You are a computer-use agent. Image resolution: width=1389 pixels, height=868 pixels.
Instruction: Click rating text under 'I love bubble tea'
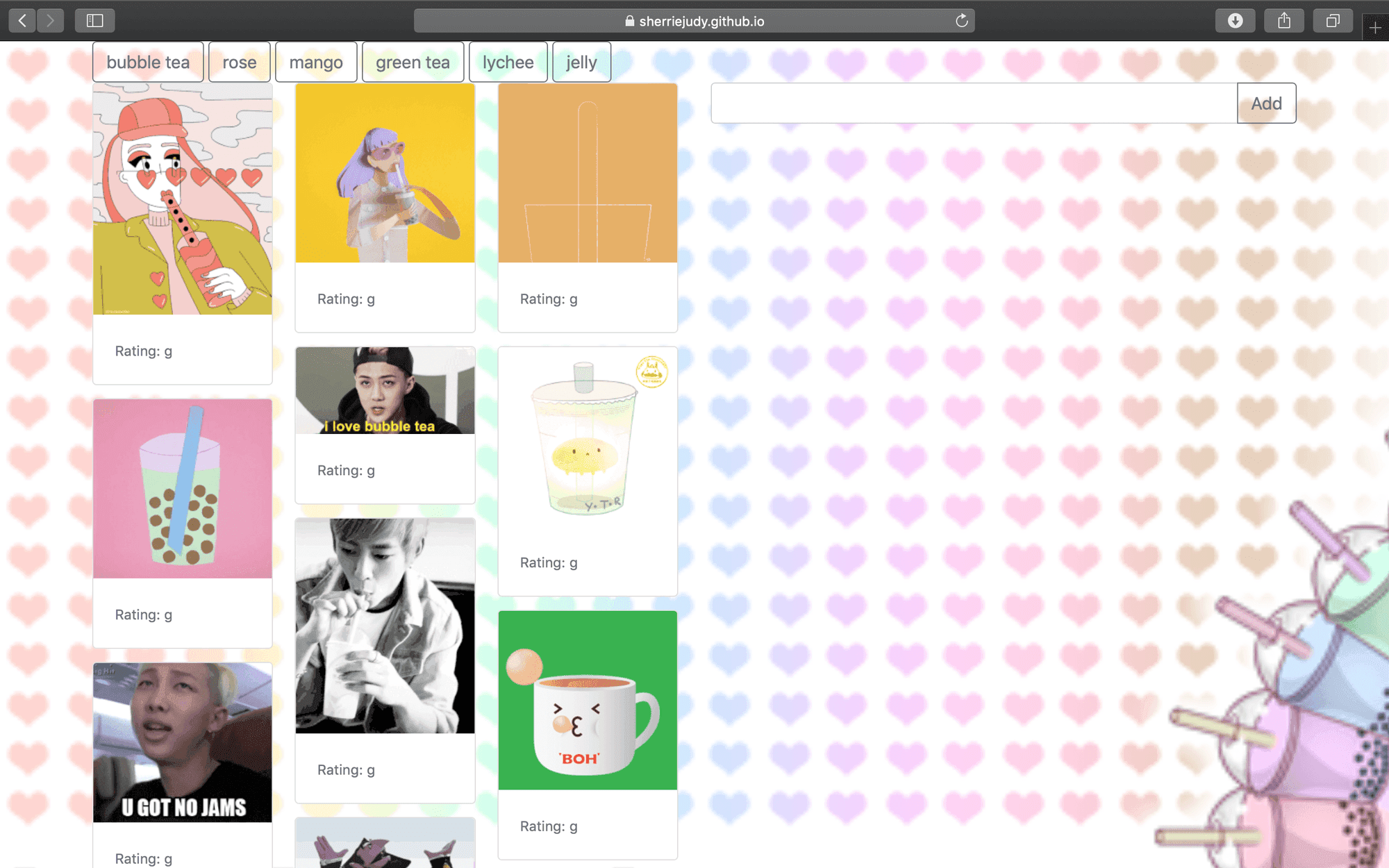(346, 470)
